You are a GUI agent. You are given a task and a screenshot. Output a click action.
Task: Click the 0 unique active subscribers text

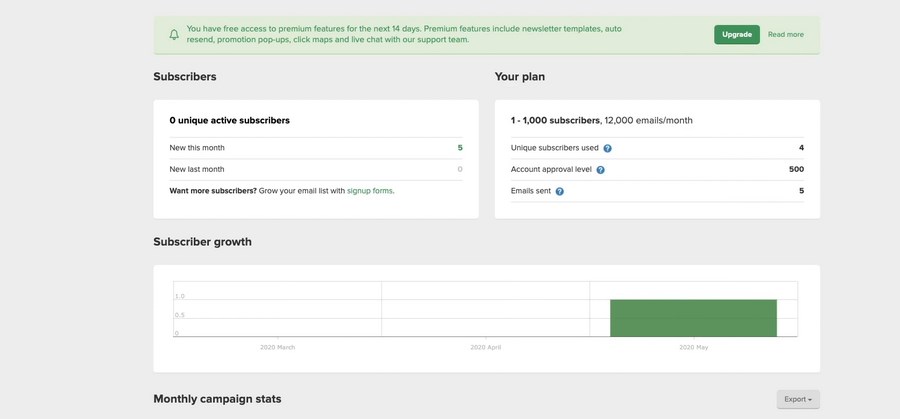[x=229, y=120]
